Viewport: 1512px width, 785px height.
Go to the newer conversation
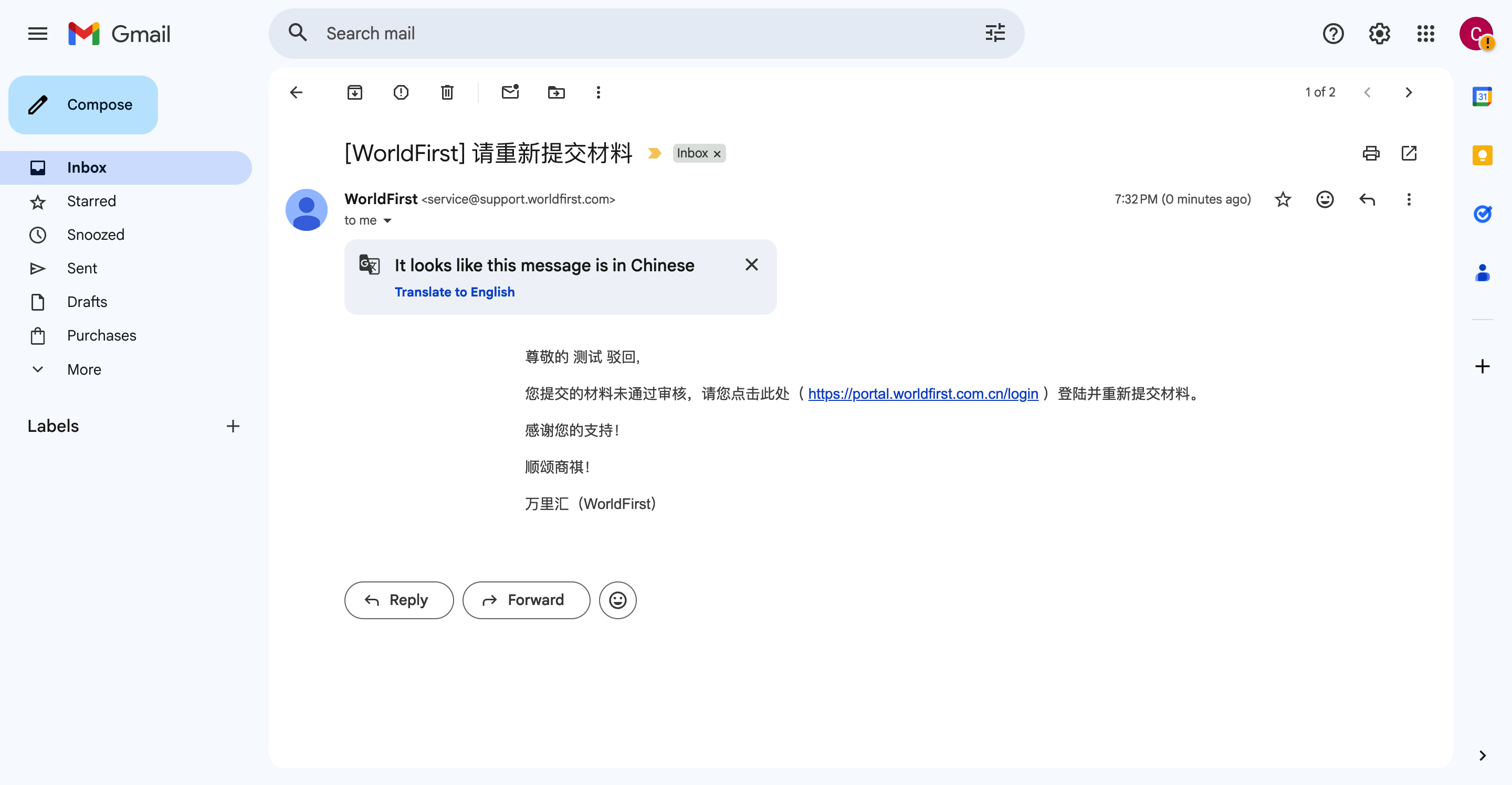pos(1367,92)
